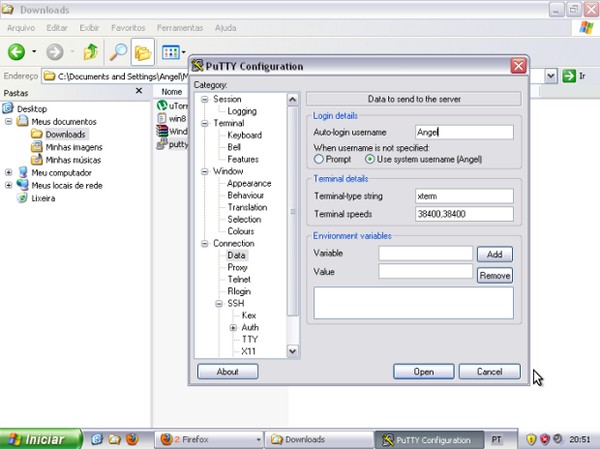
Task: Collapse the Connection category tree node
Action: [x=205, y=243]
